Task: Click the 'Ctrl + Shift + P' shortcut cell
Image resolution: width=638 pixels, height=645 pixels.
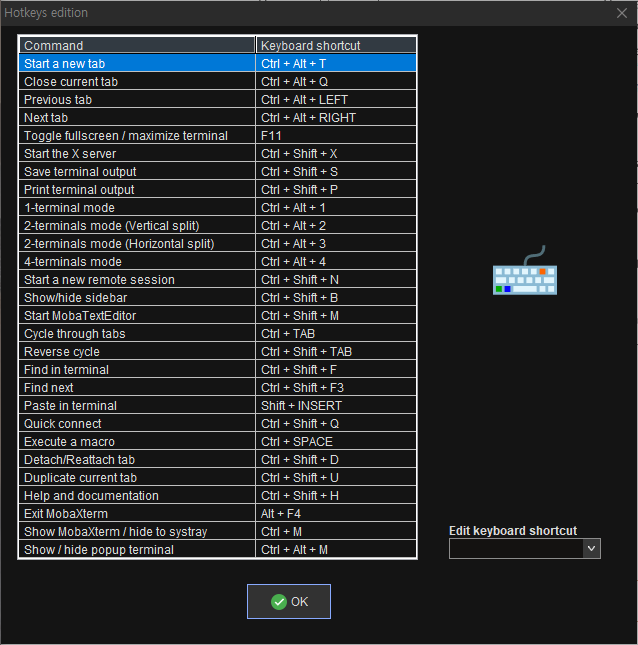Action: [336, 190]
